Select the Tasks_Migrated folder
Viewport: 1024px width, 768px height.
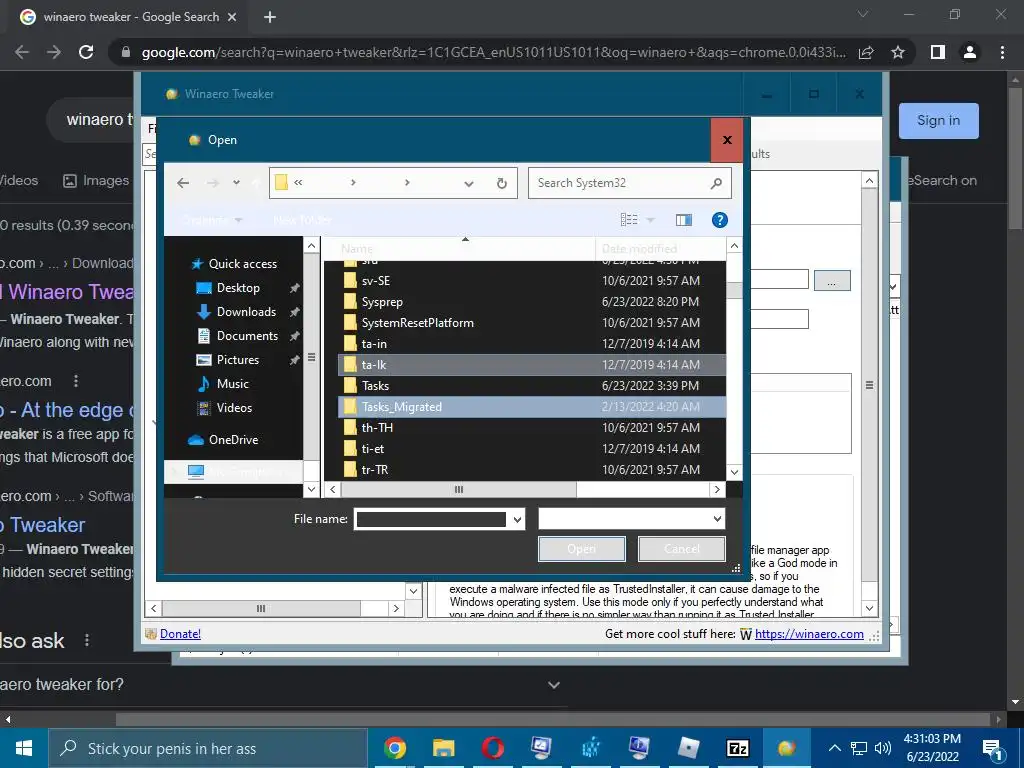531,407
